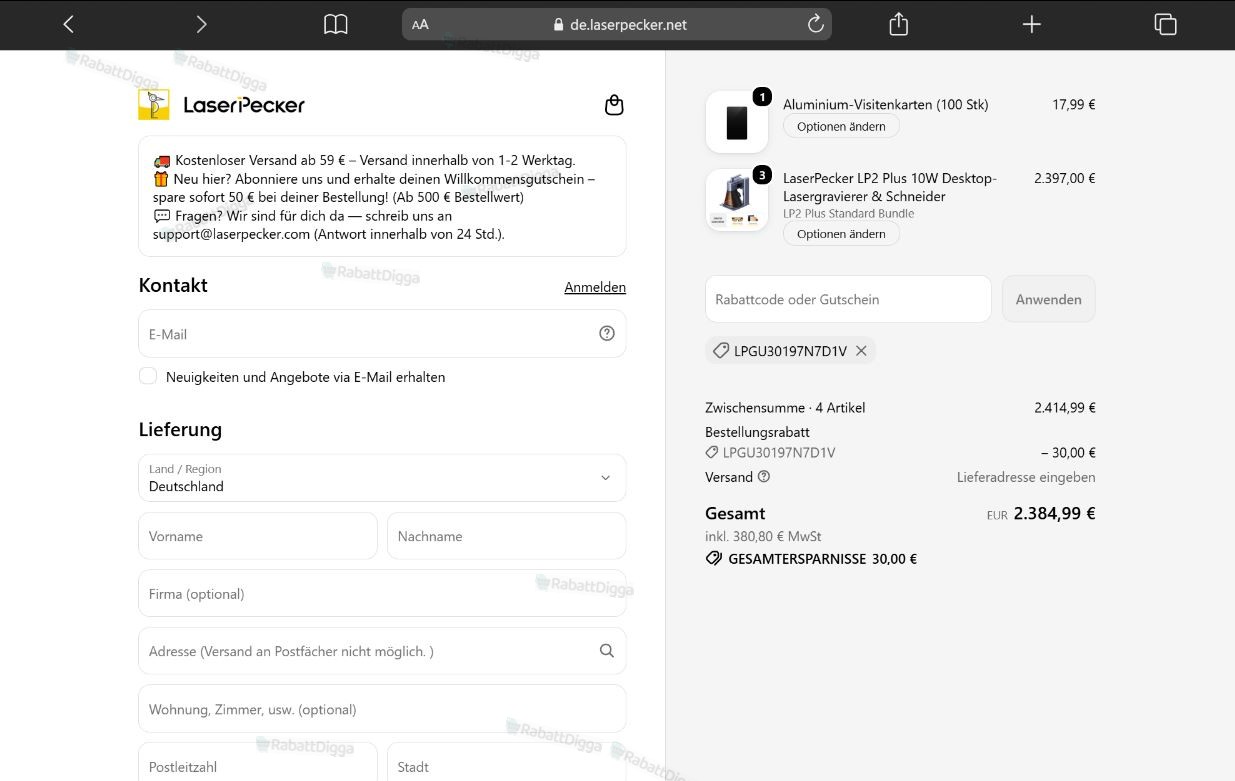Click the help icon in the E-Mail field

(x=607, y=334)
